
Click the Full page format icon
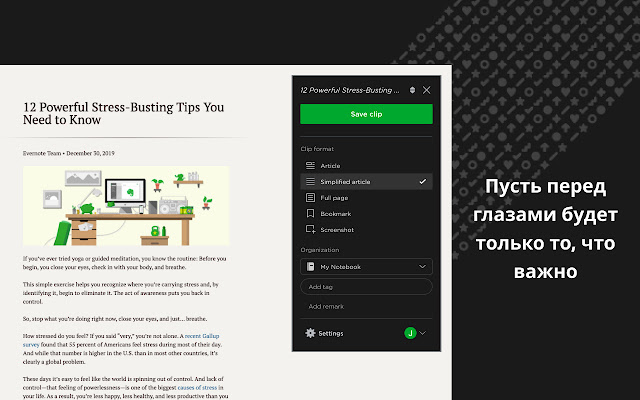pyautogui.click(x=310, y=198)
